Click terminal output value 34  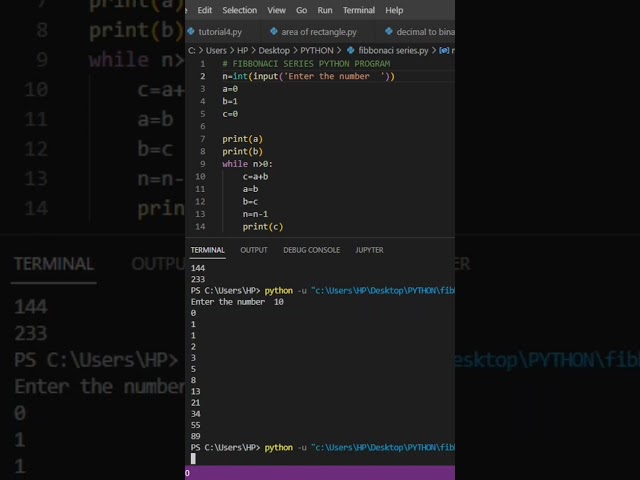click(x=196, y=414)
